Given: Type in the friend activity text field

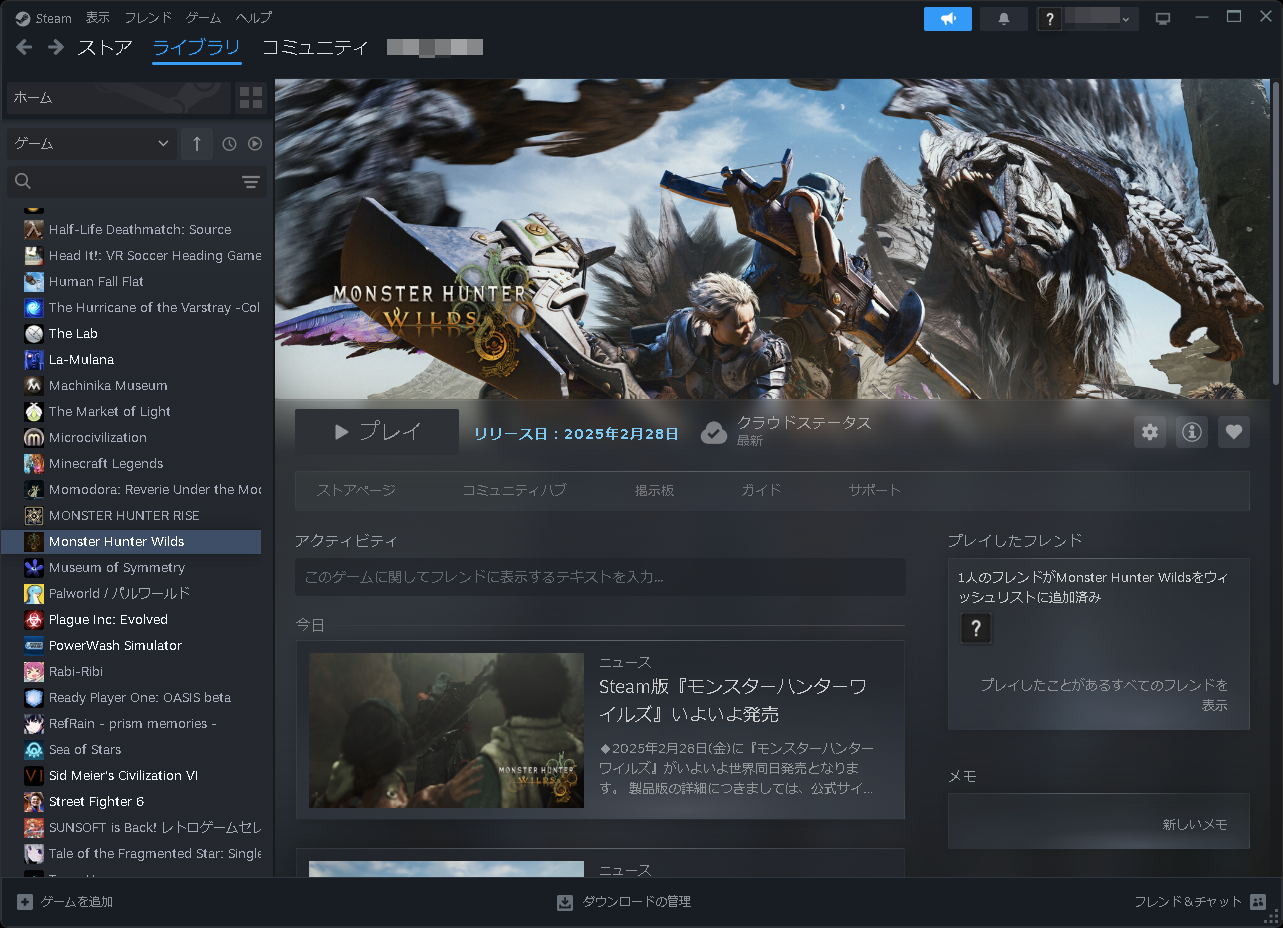Looking at the screenshot, I should pos(599,577).
